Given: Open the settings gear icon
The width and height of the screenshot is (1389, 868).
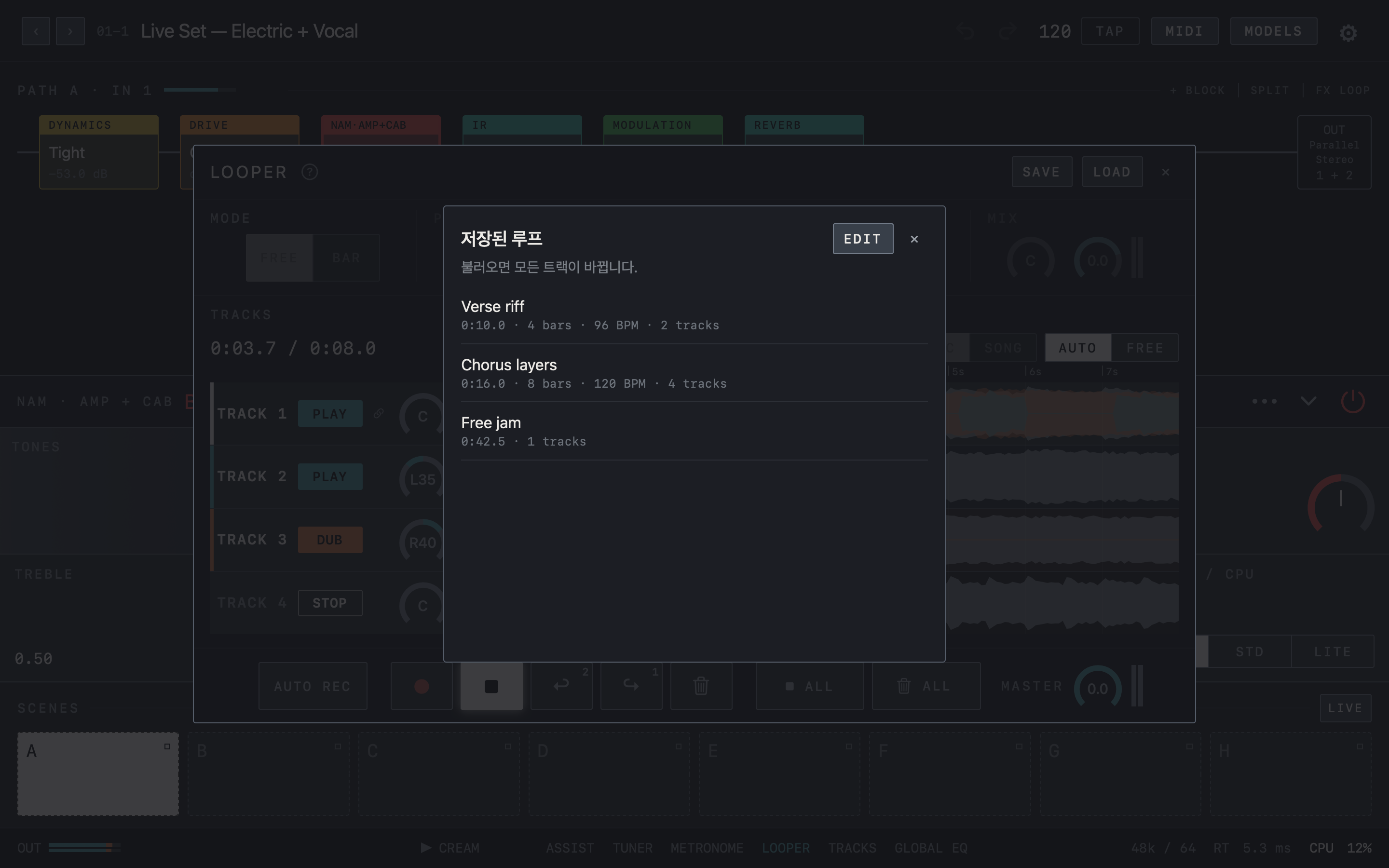Looking at the screenshot, I should [x=1348, y=33].
